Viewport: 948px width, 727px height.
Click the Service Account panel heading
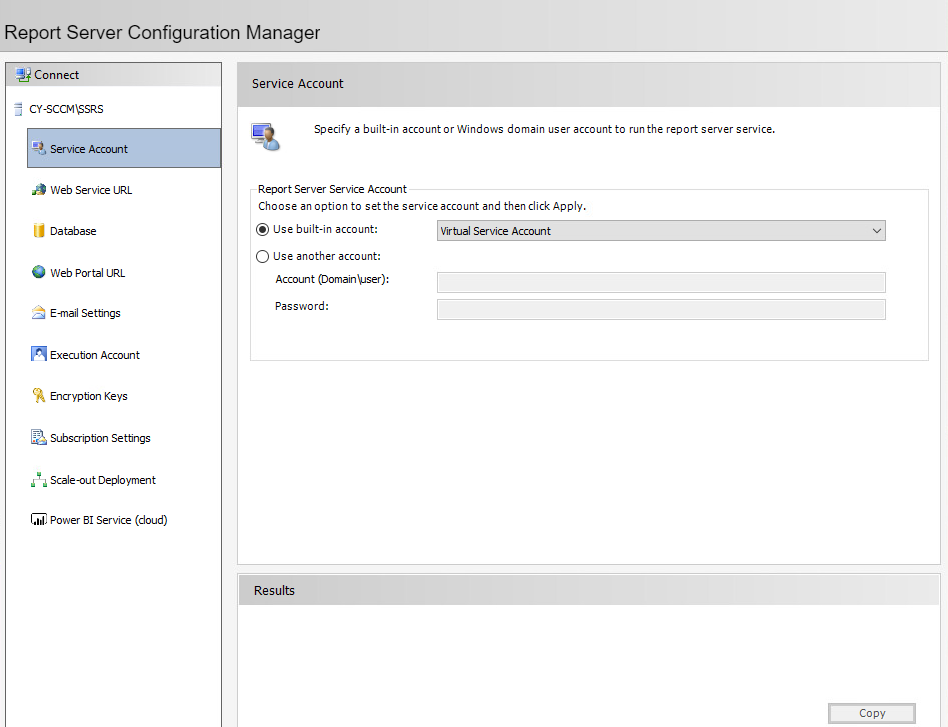(297, 83)
